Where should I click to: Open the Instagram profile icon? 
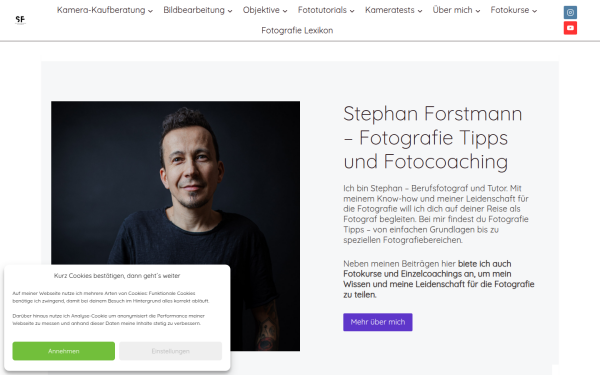click(570, 12)
